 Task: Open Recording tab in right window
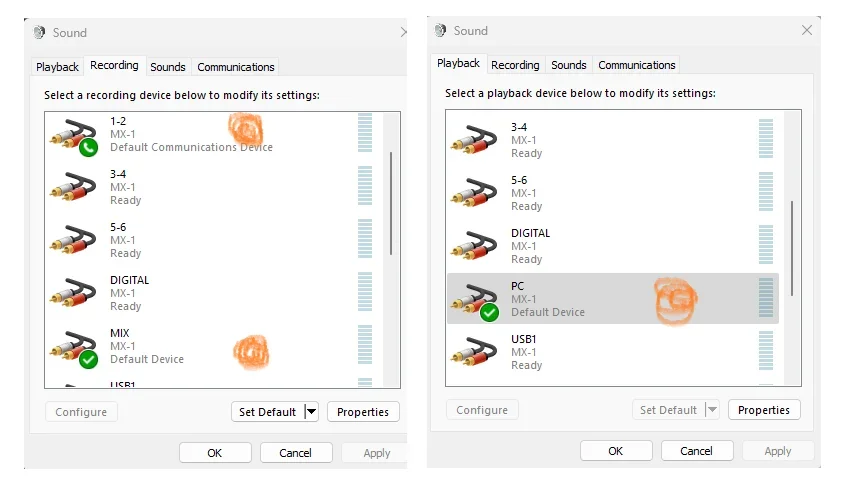tap(515, 65)
